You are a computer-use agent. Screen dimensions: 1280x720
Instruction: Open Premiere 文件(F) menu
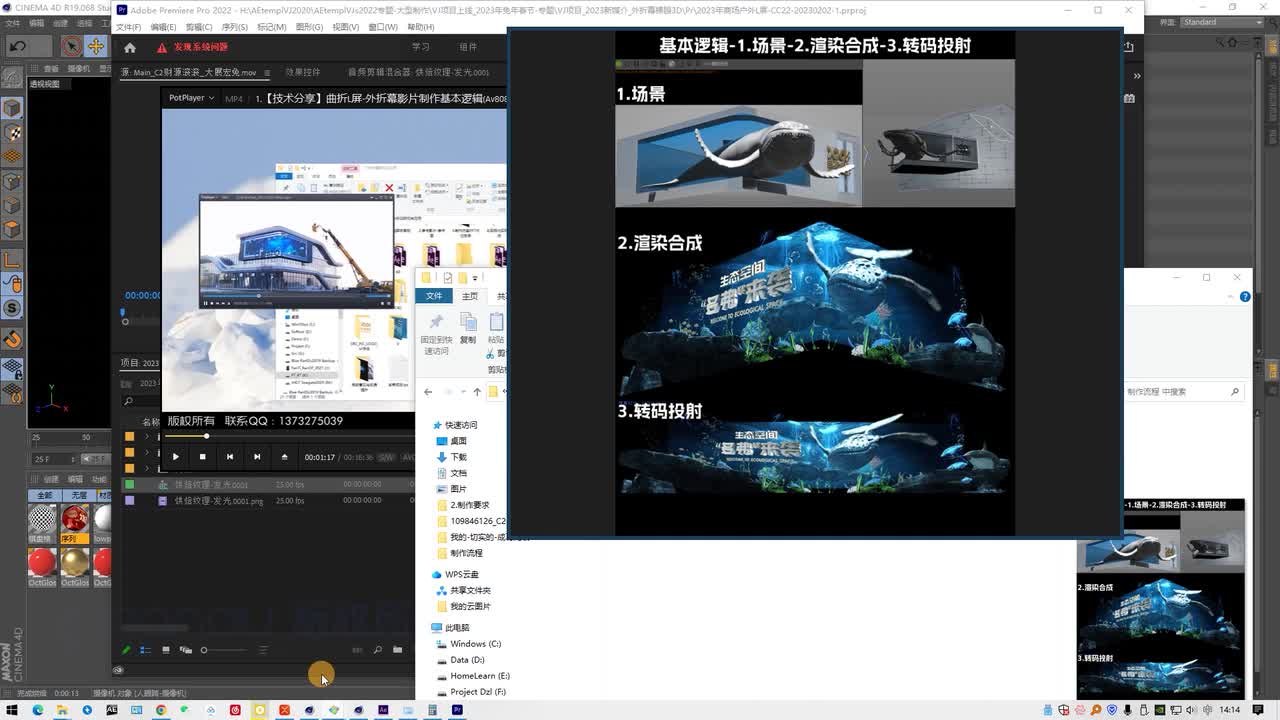click(x=128, y=27)
